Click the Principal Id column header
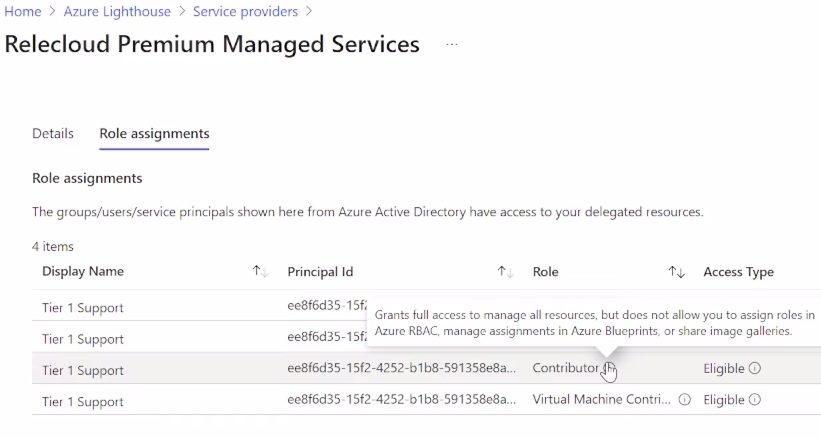The image size is (821, 438). click(320, 272)
